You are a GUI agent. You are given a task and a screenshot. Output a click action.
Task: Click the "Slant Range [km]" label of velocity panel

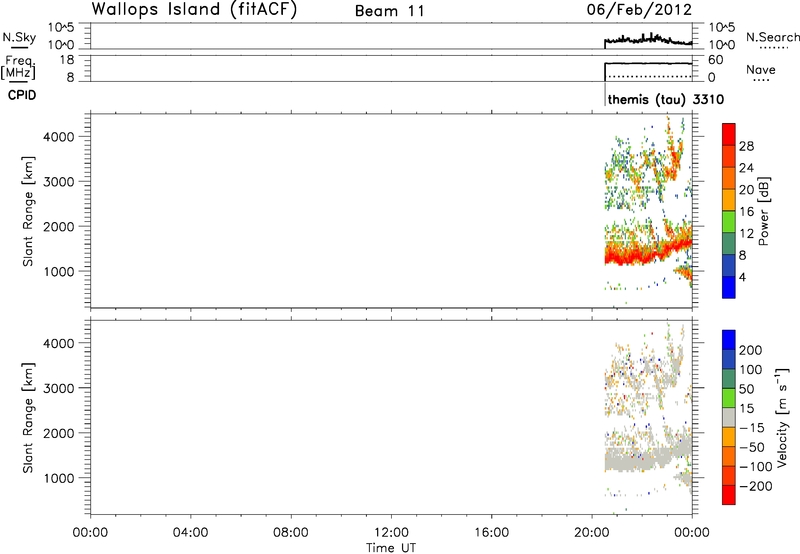(x=28, y=417)
